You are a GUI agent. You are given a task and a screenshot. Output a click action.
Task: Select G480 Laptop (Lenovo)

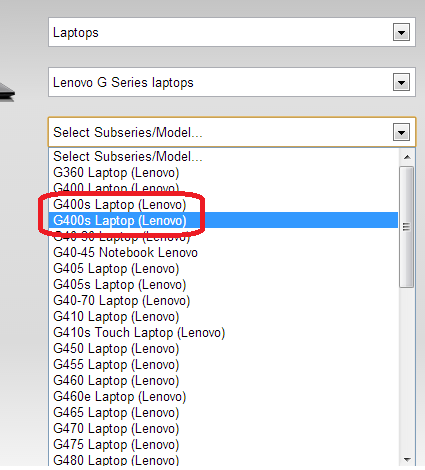tap(223, 460)
